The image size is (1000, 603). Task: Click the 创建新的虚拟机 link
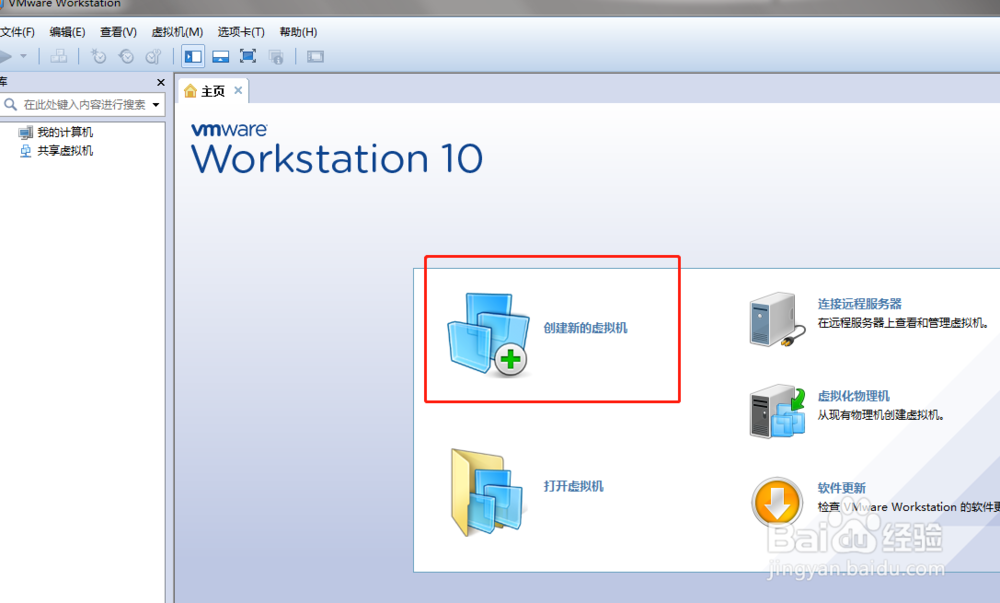click(x=585, y=328)
